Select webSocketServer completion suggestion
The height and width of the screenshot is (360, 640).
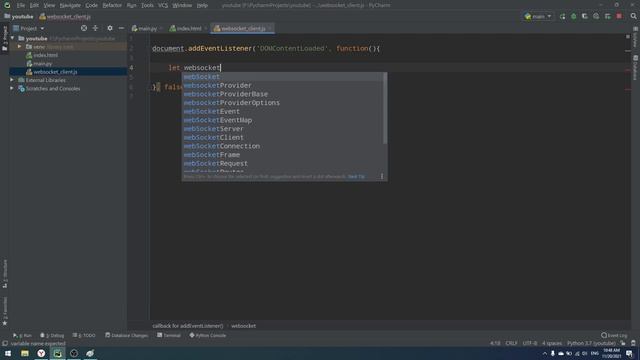pos(282,129)
